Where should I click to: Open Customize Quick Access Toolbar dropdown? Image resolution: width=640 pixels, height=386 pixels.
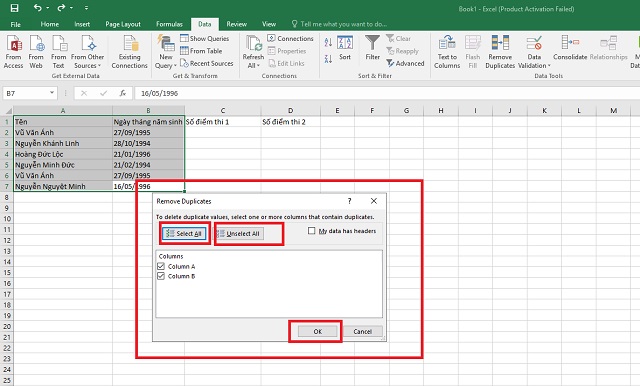[x=87, y=8]
